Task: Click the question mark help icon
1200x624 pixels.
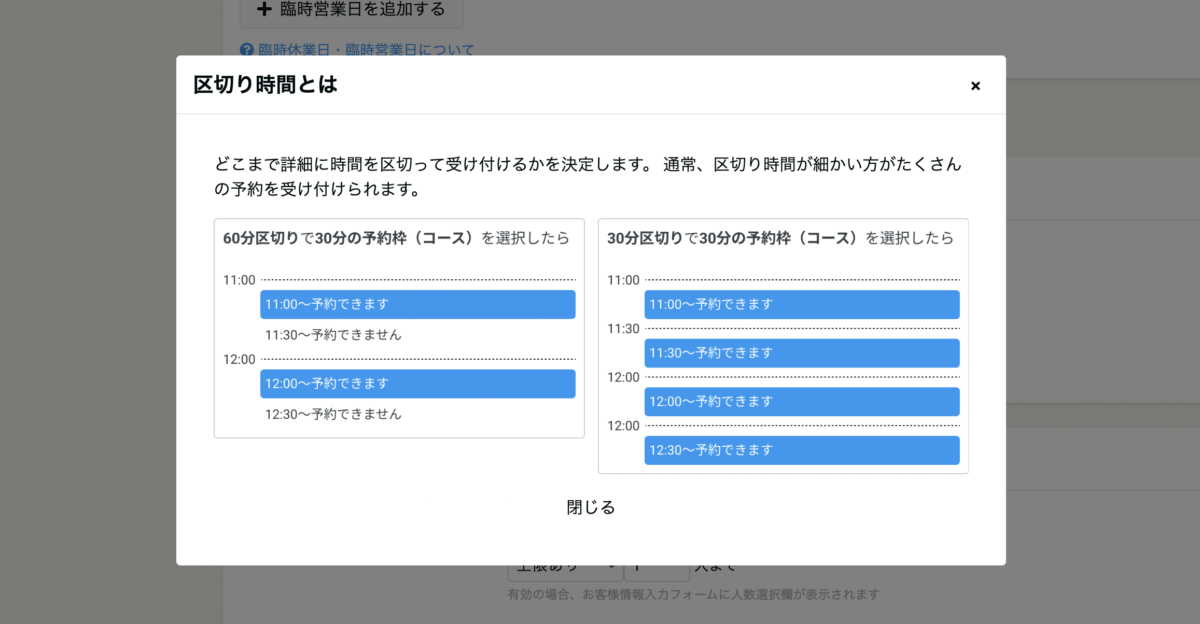Action: (x=247, y=49)
